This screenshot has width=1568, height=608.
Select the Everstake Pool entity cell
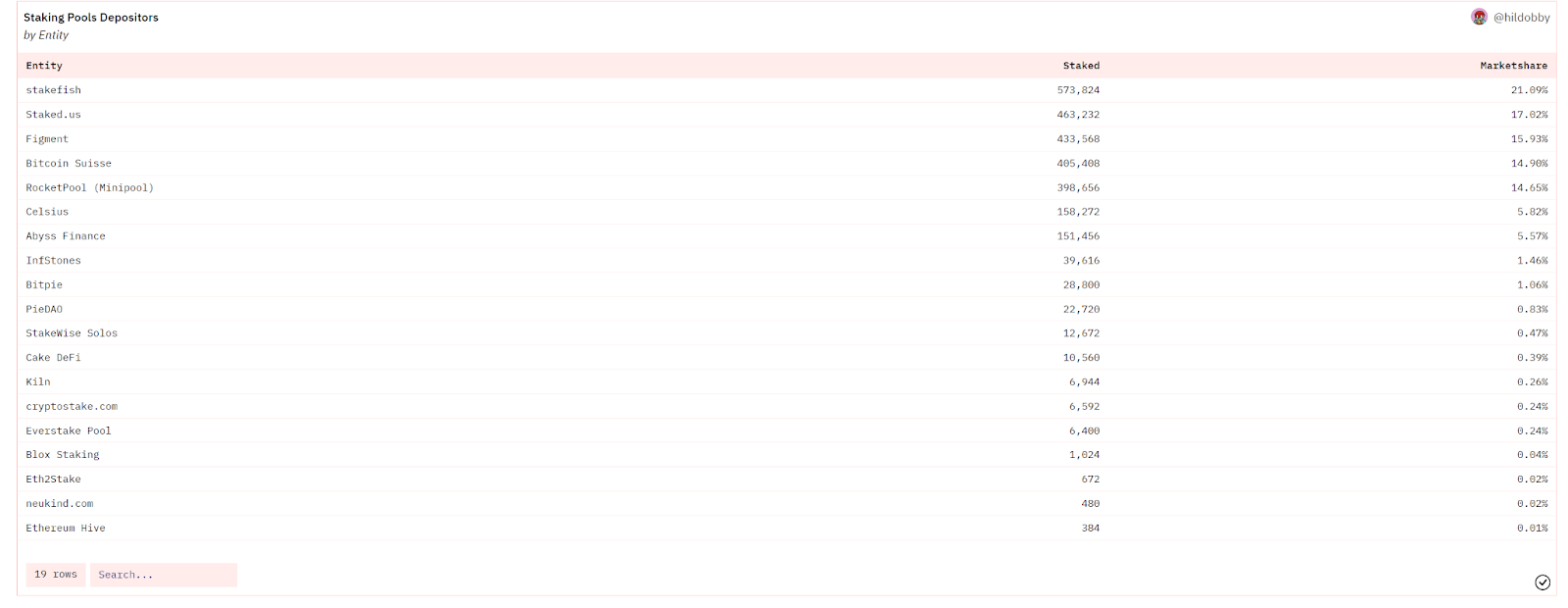point(69,431)
